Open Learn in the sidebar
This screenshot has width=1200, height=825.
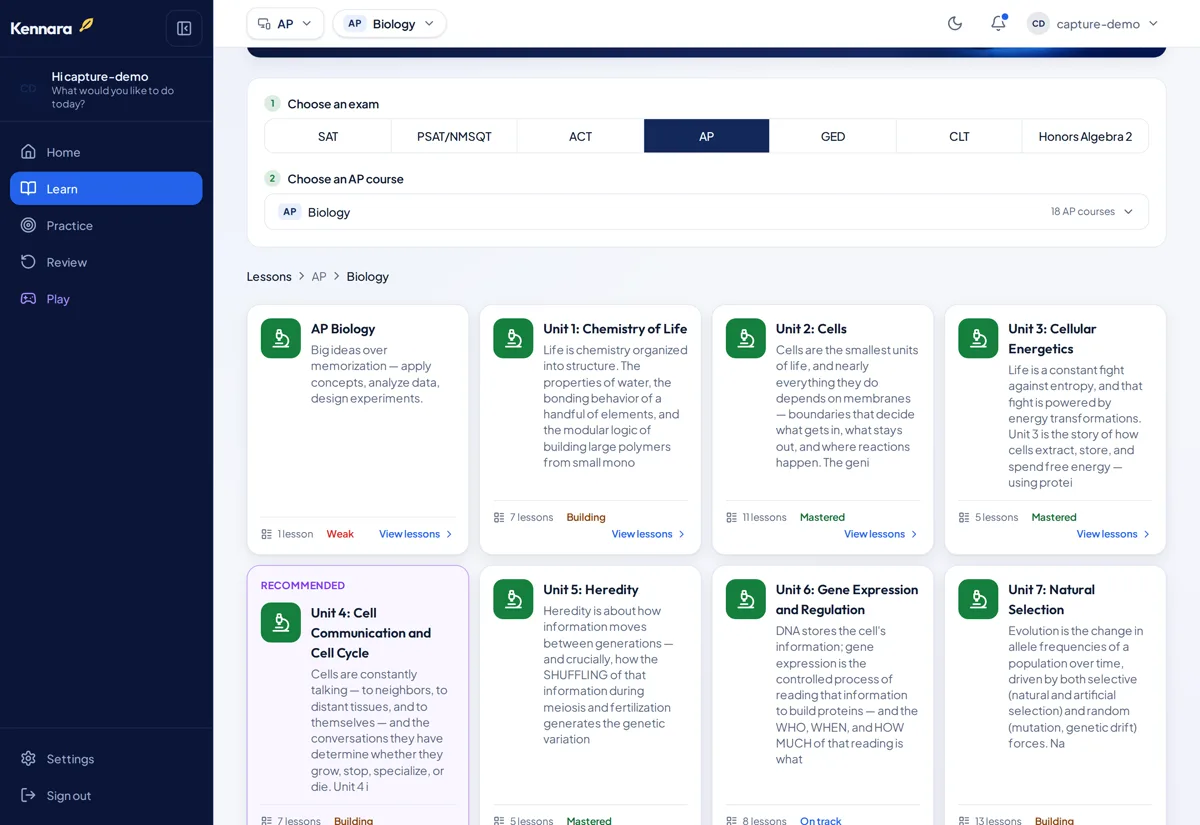point(106,188)
